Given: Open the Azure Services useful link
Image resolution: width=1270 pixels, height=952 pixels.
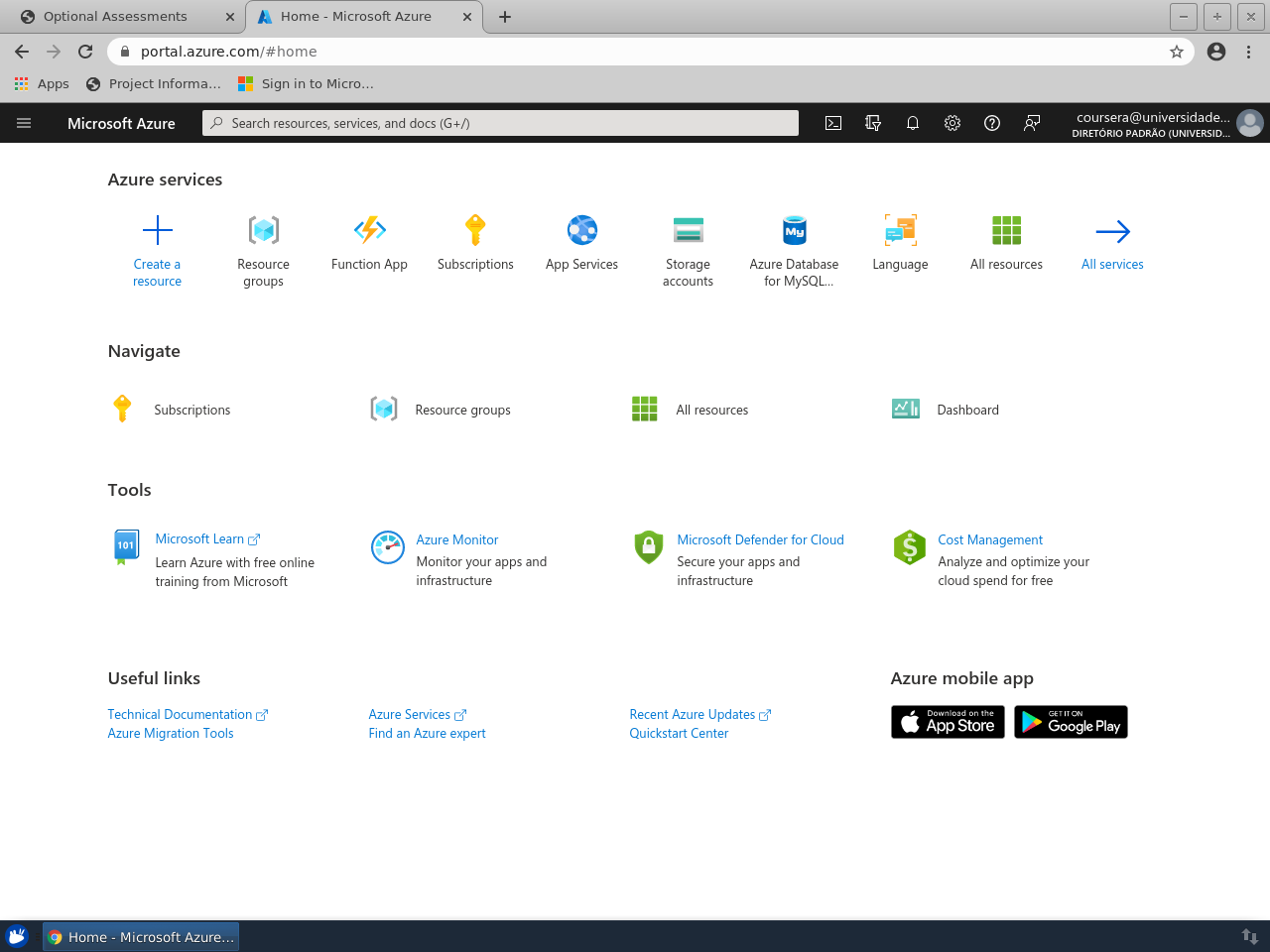Looking at the screenshot, I should click(418, 714).
